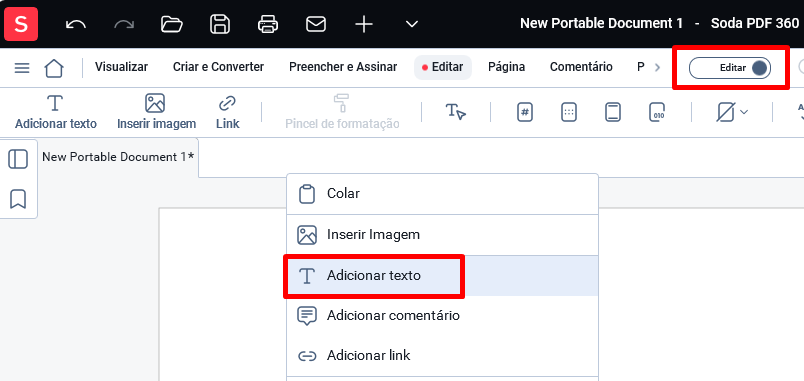Screen dimensions: 804x381
Task: Click Adicionar texto toolbar tool
Action: [55, 112]
